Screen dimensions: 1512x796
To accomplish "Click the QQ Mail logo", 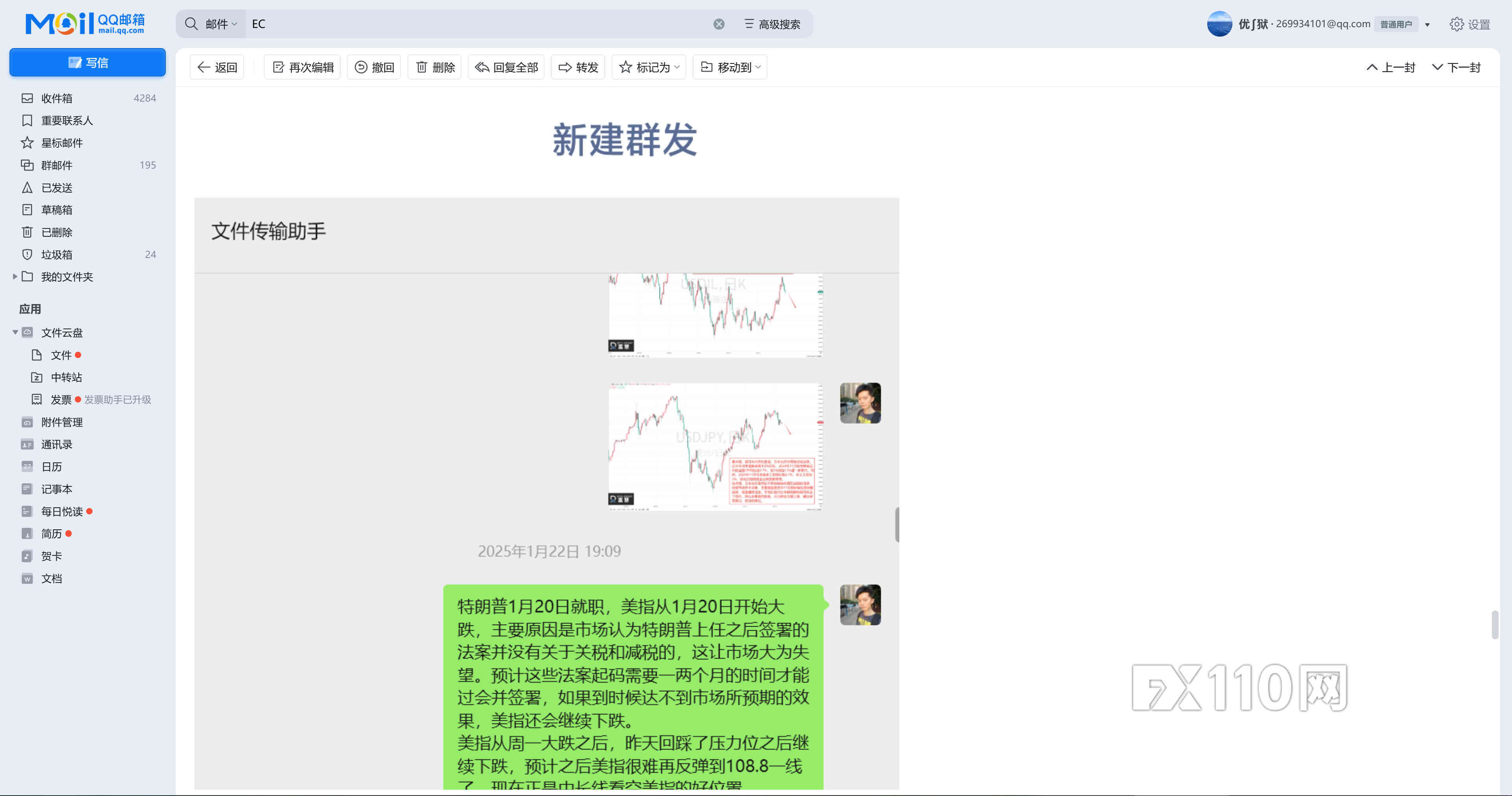I will pos(85,24).
